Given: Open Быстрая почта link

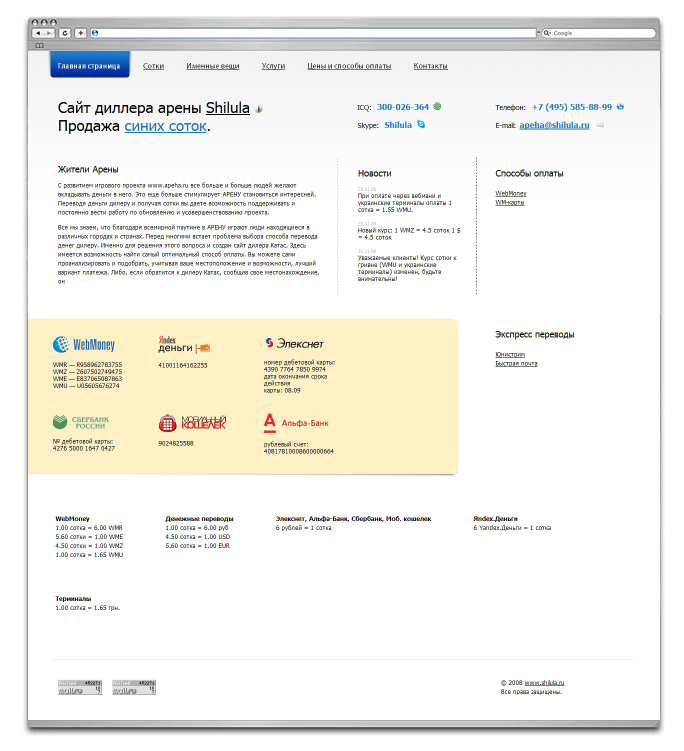Looking at the screenshot, I should click(516, 364).
